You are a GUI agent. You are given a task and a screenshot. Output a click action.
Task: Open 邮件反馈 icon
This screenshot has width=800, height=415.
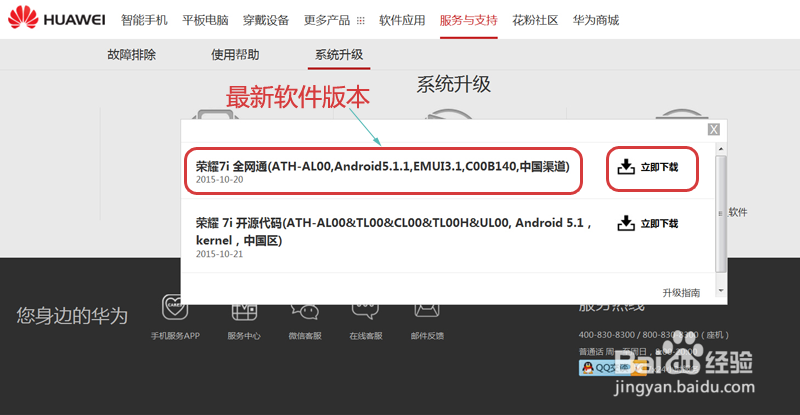point(427,309)
